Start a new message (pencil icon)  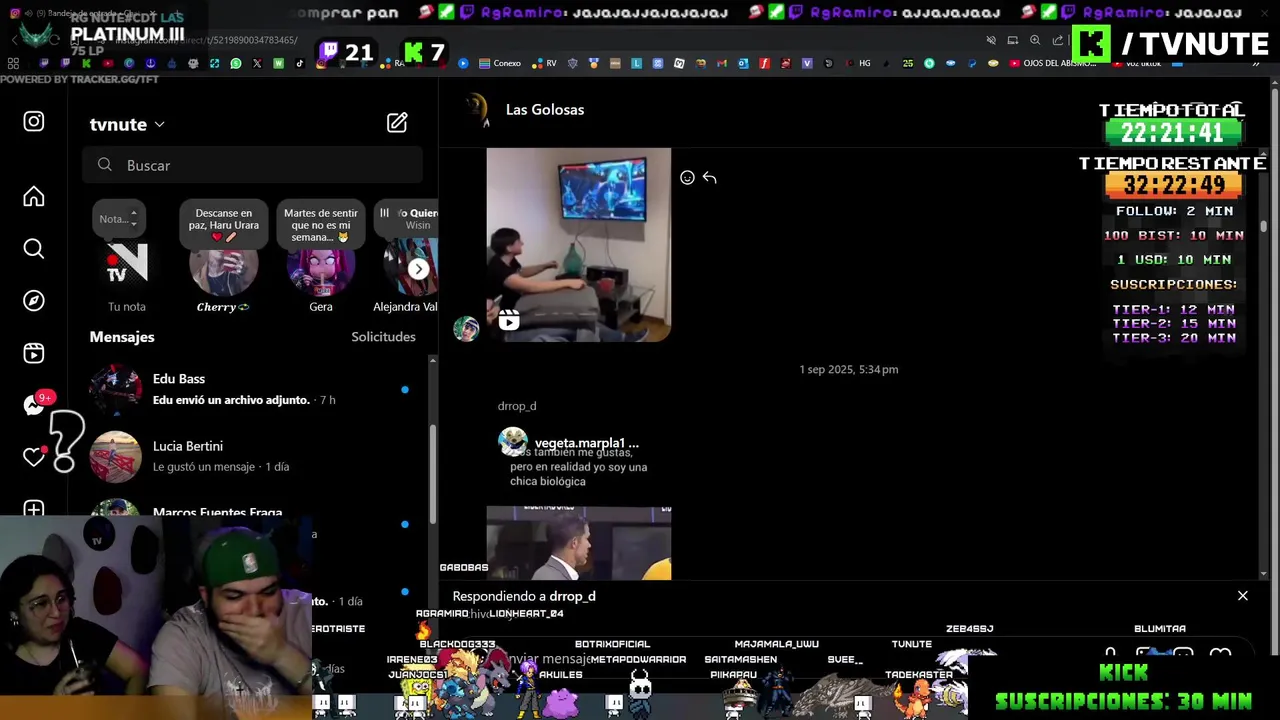coord(397,123)
